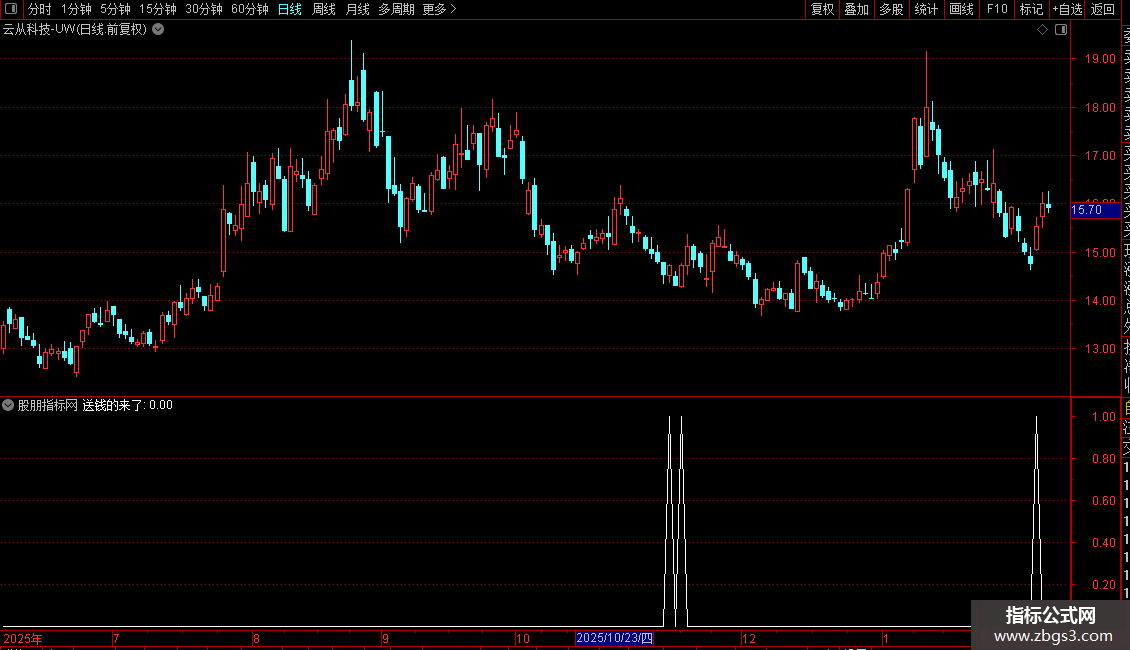Click the 标记 mark button

(x=1031, y=9)
